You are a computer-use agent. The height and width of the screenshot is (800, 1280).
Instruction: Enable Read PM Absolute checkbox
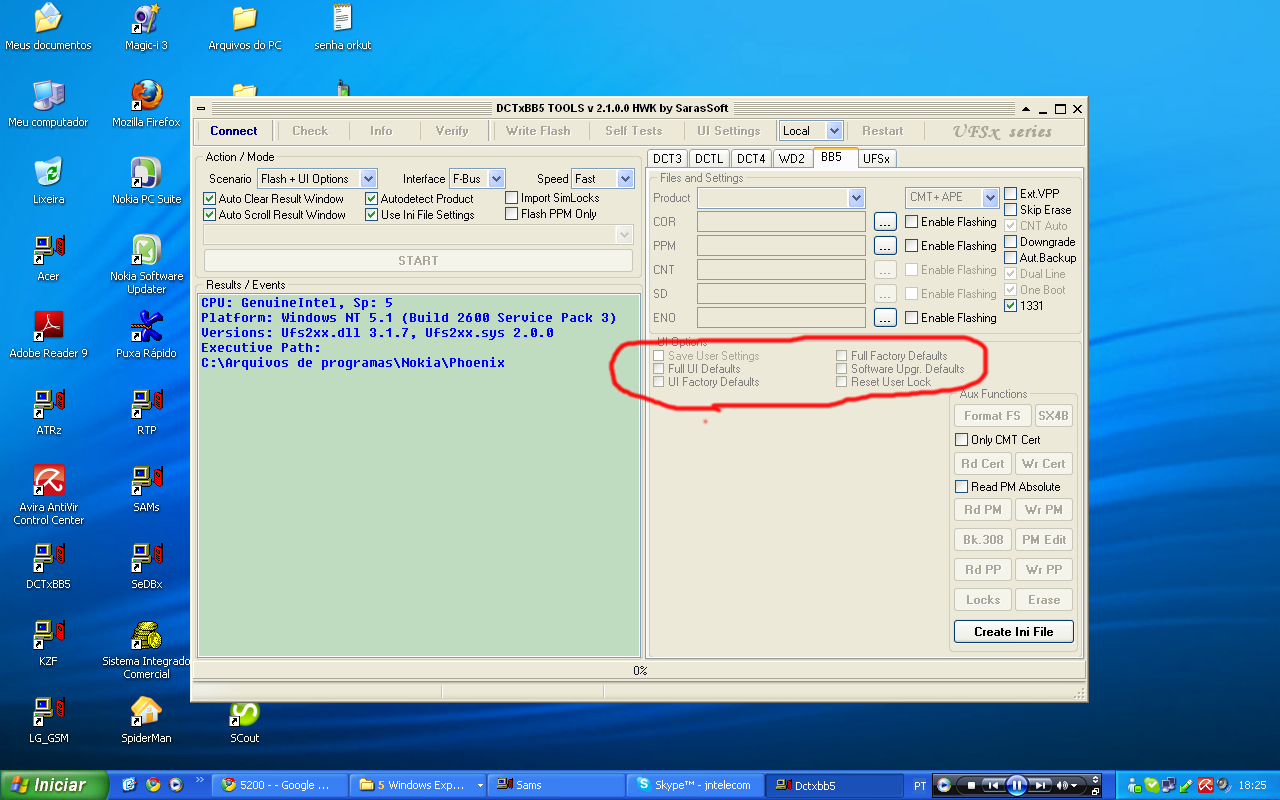(x=962, y=487)
